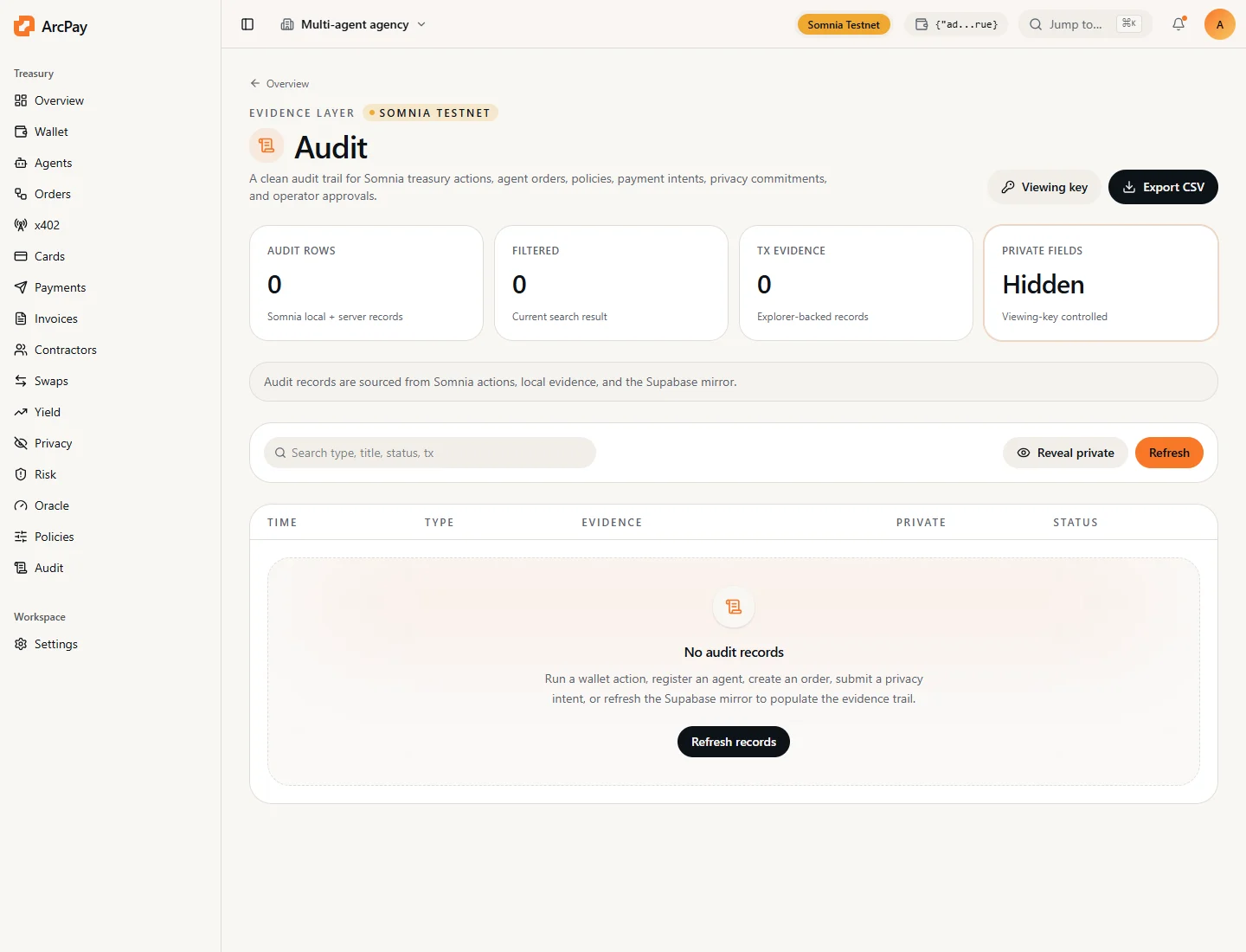Click the Swaps arrows icon
This screenshot has width=1246, height=952.
pos(21,381)
